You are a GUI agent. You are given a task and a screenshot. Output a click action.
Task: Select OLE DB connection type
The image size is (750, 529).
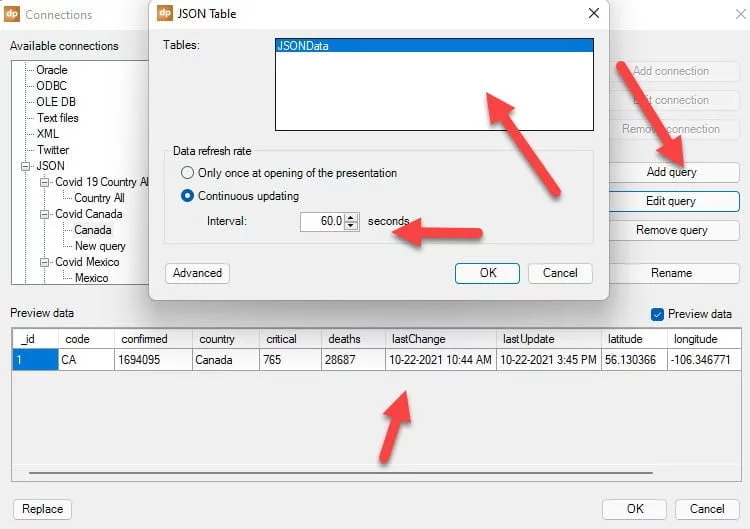click(55, 102)
